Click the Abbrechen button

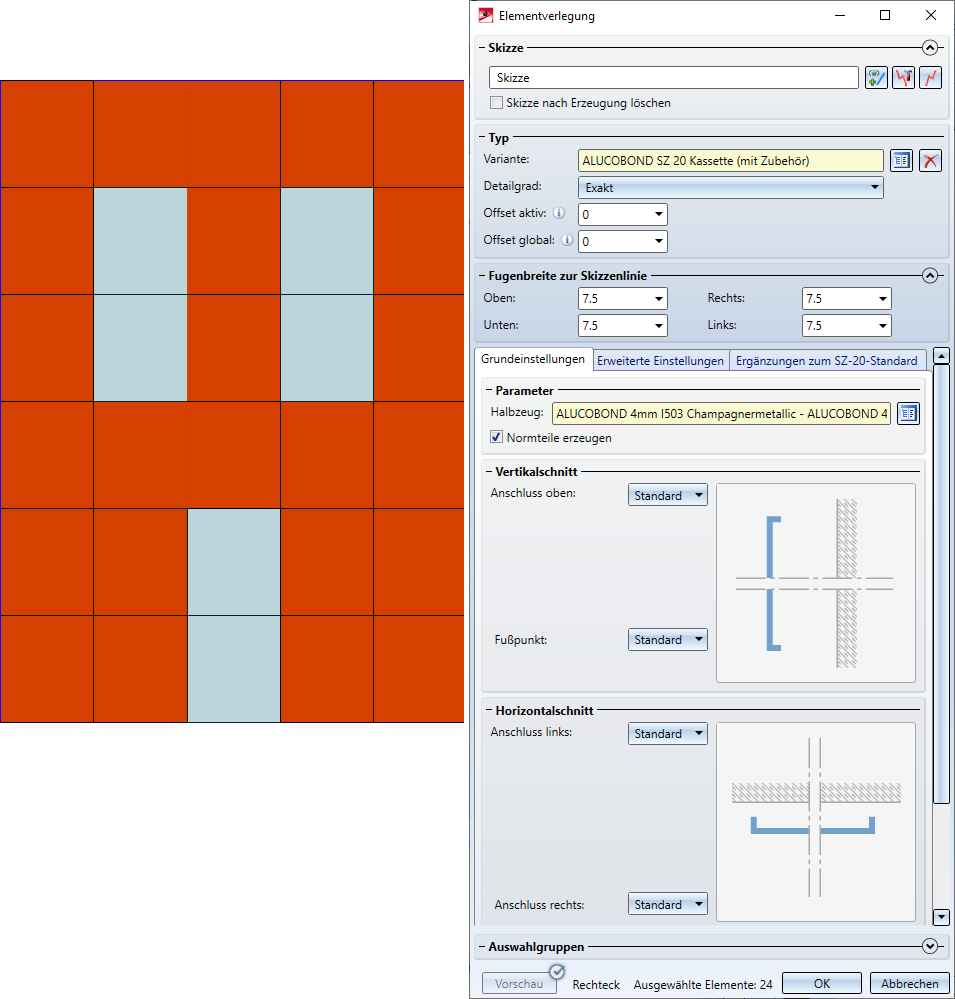point(909,984)
